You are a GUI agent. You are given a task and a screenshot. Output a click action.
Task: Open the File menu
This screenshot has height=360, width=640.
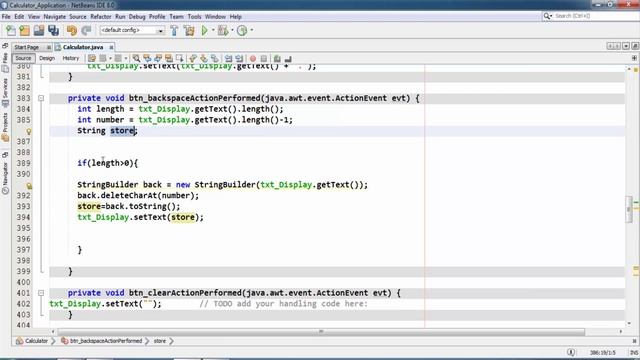point(6,17)
